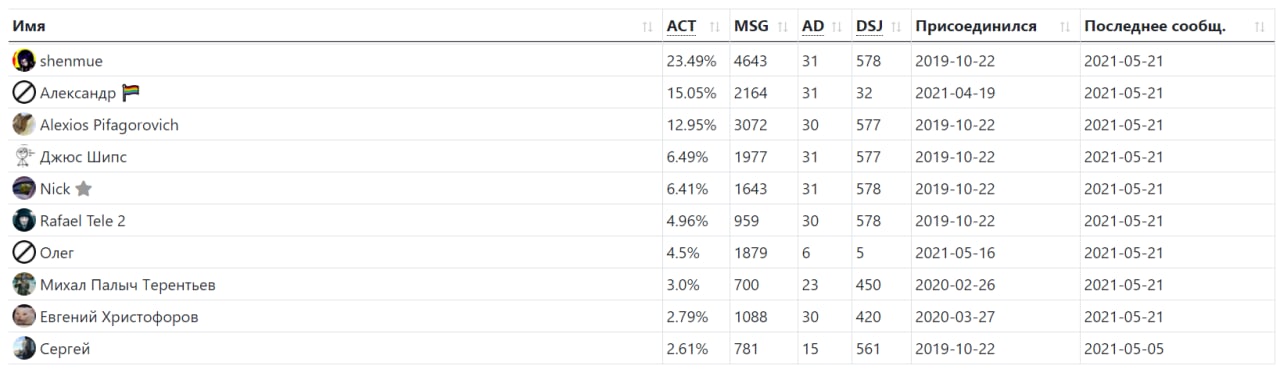The image size is (1280, 376).
Task: Click the Последнее сообщ. column header
Action: pyautogui.click(x=1155, y=26)
